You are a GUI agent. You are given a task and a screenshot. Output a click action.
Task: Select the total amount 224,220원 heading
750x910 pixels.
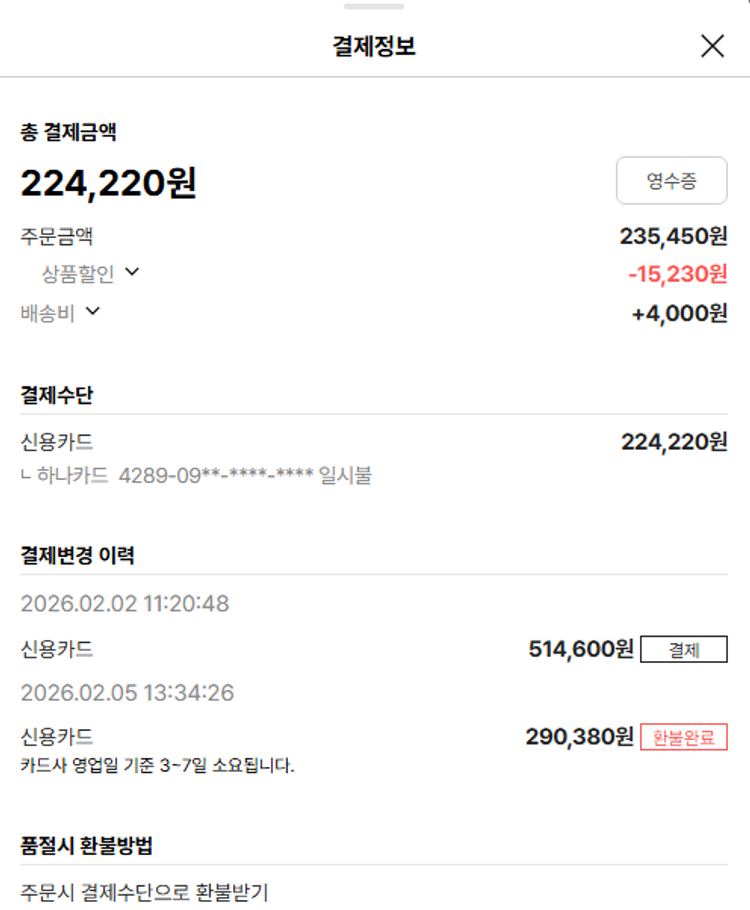109,183
